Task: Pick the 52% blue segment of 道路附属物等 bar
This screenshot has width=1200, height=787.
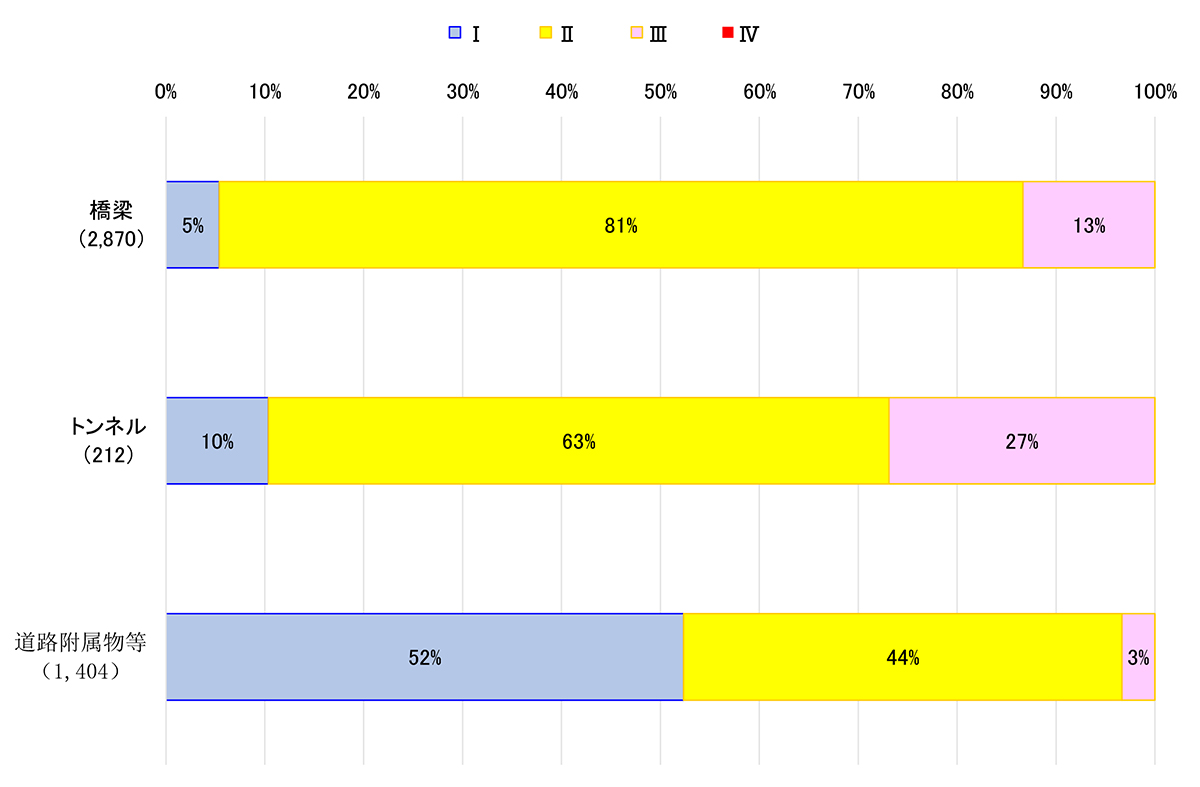Action: 424,657
